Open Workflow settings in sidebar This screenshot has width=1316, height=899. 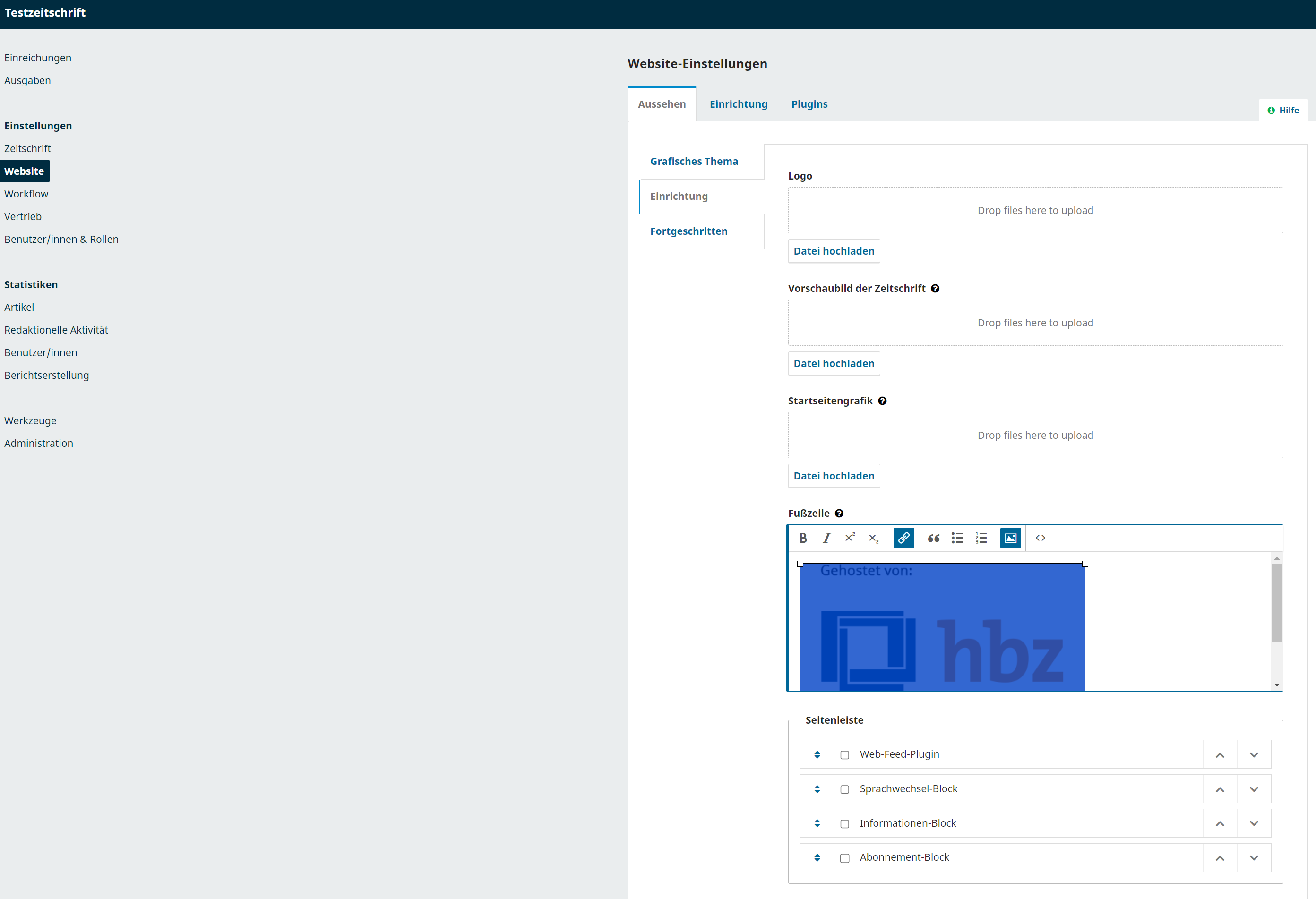click(26, 194)
